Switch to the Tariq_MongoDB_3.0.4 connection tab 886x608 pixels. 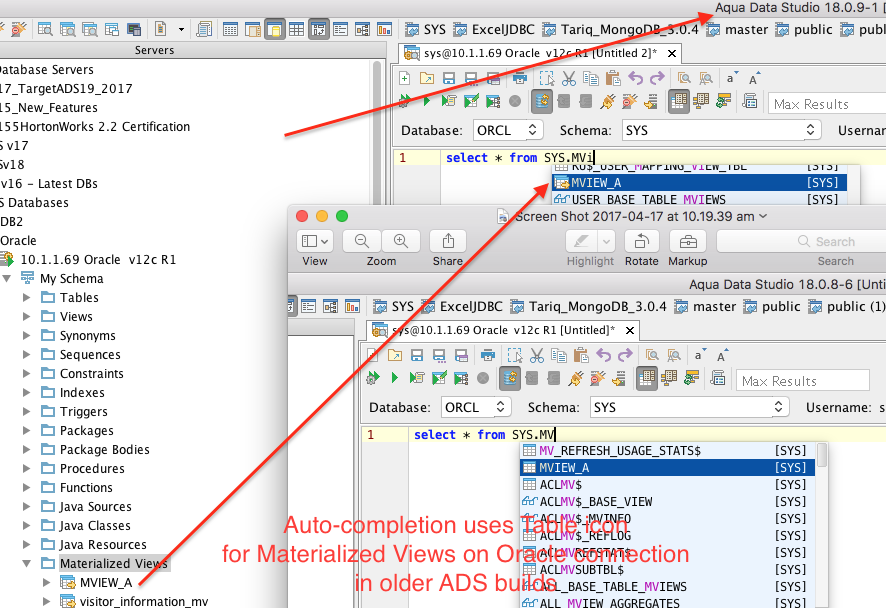coord(620,29)
